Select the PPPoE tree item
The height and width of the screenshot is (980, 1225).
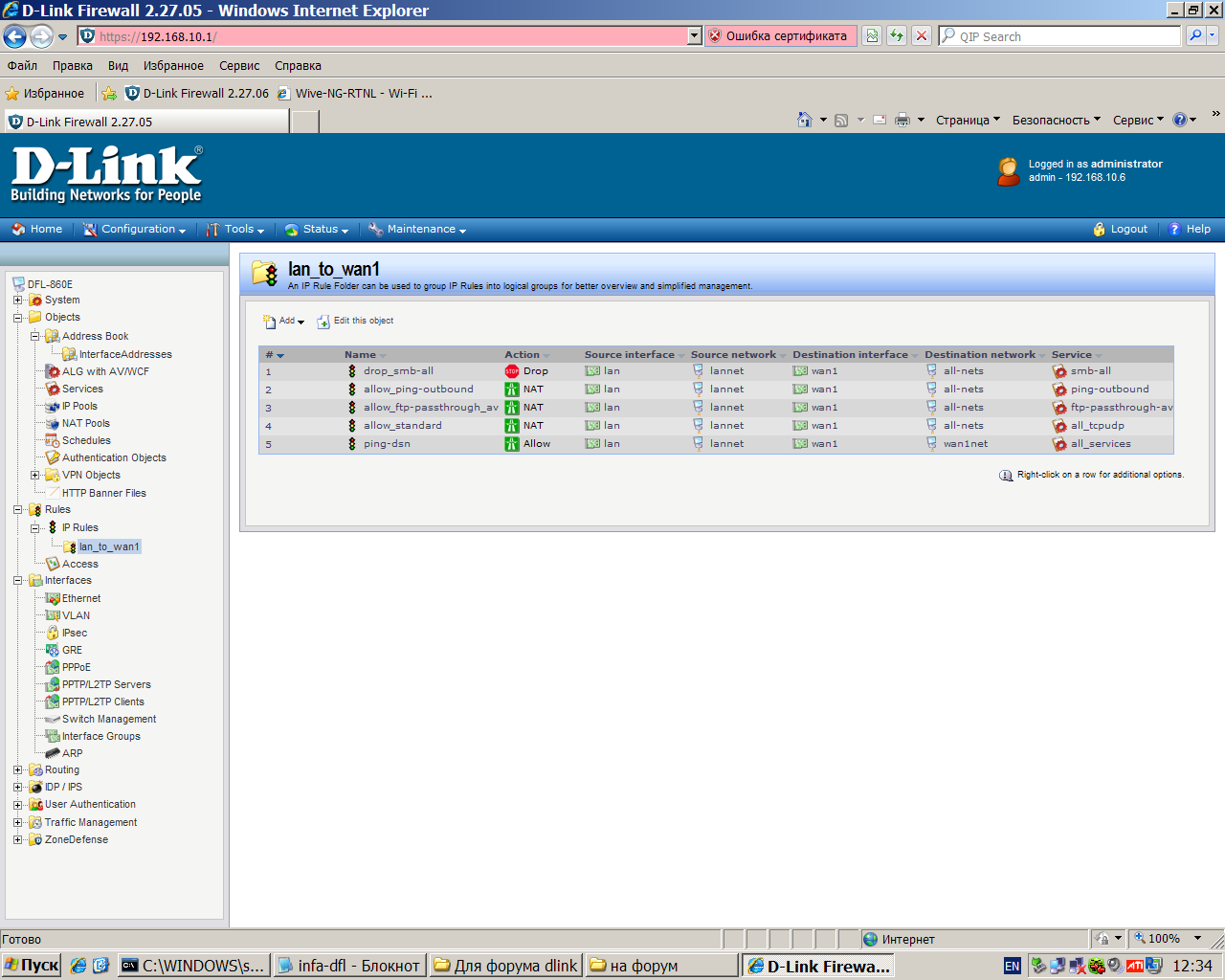[x=77, y=668]
